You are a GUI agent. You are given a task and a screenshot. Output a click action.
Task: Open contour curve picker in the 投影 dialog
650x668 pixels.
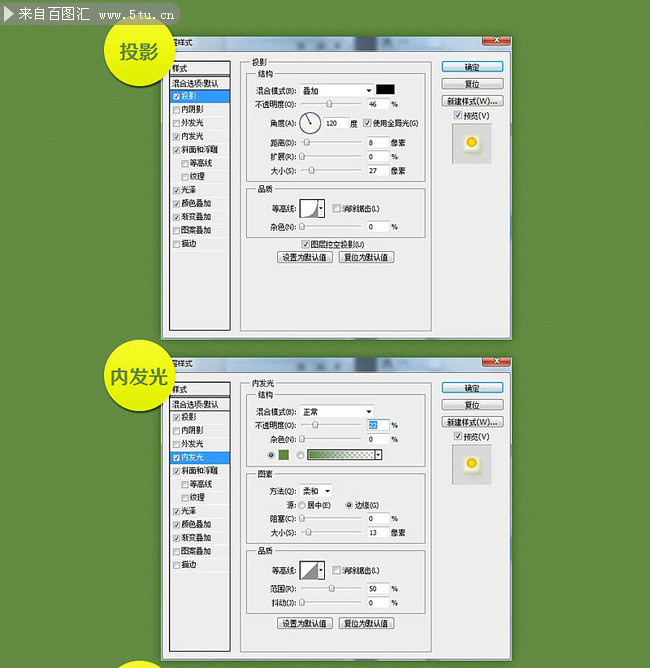point(314,208)
